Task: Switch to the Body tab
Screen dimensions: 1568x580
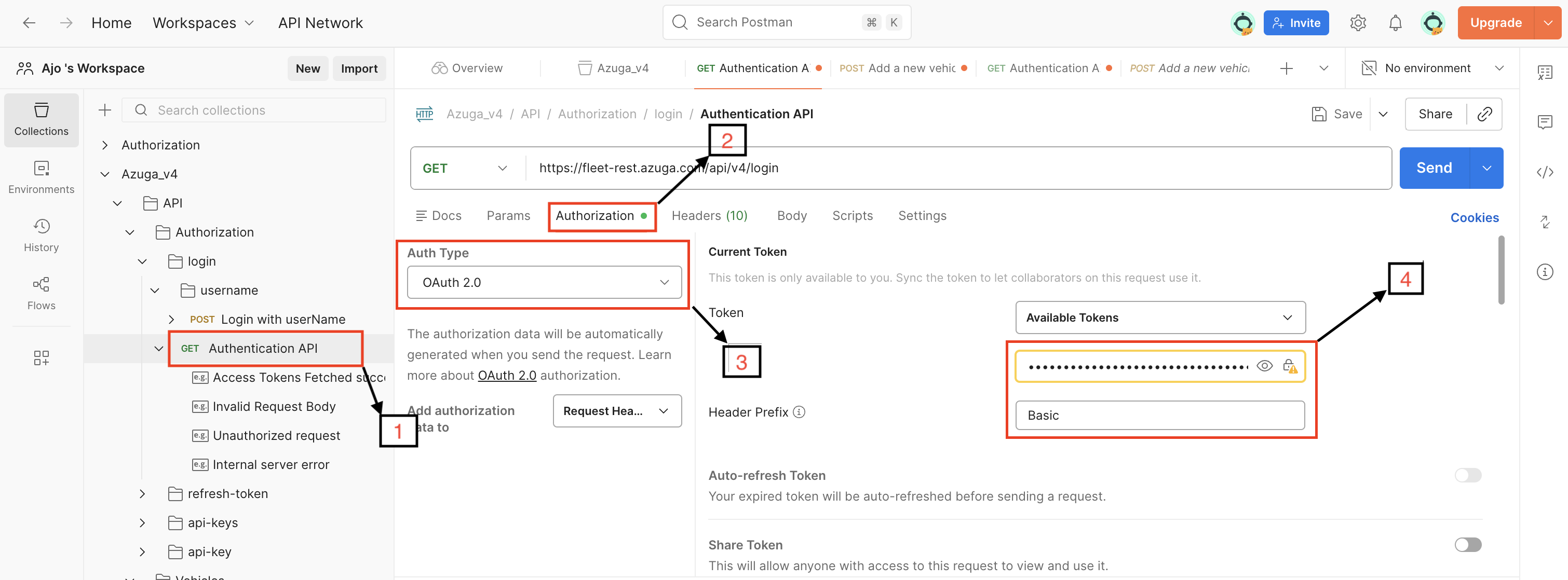Action: click(x=791, y=216)
